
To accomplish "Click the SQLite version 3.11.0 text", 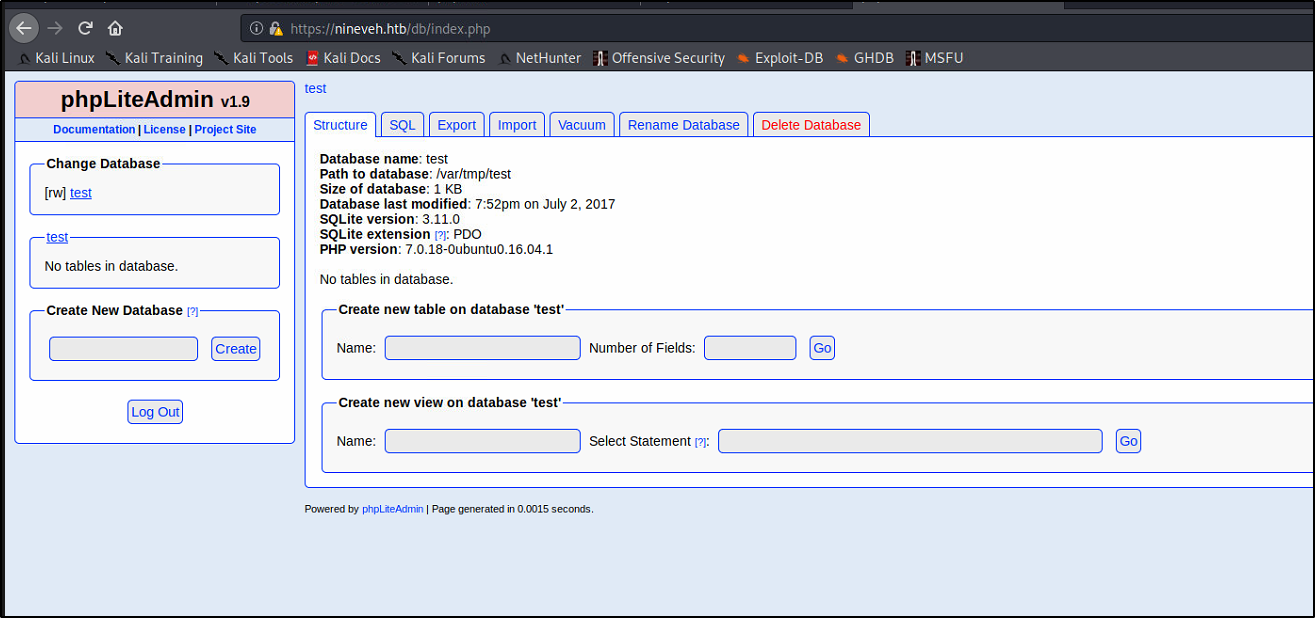I will pos(390,219).
